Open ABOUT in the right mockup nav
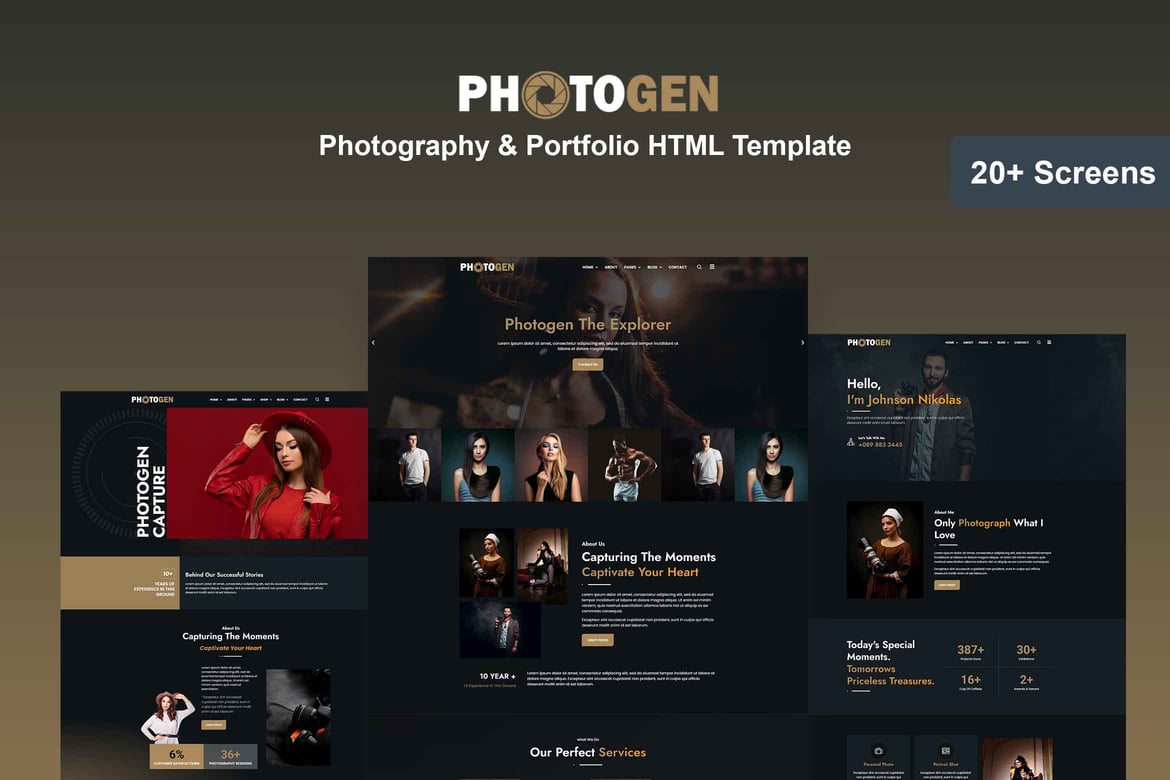Screen dimensions: 1170x780 (968, 343)
